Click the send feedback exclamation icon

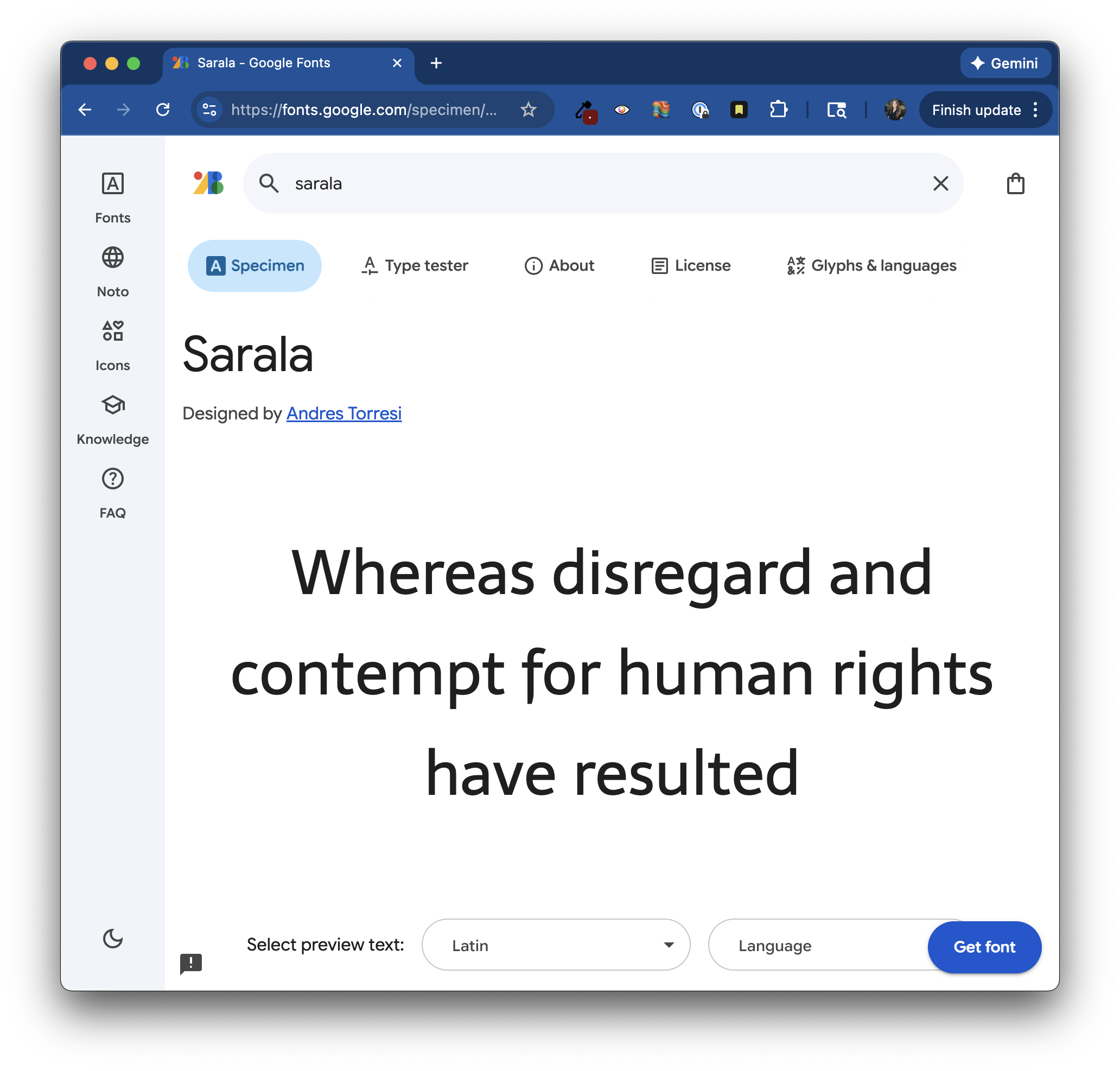190,963
